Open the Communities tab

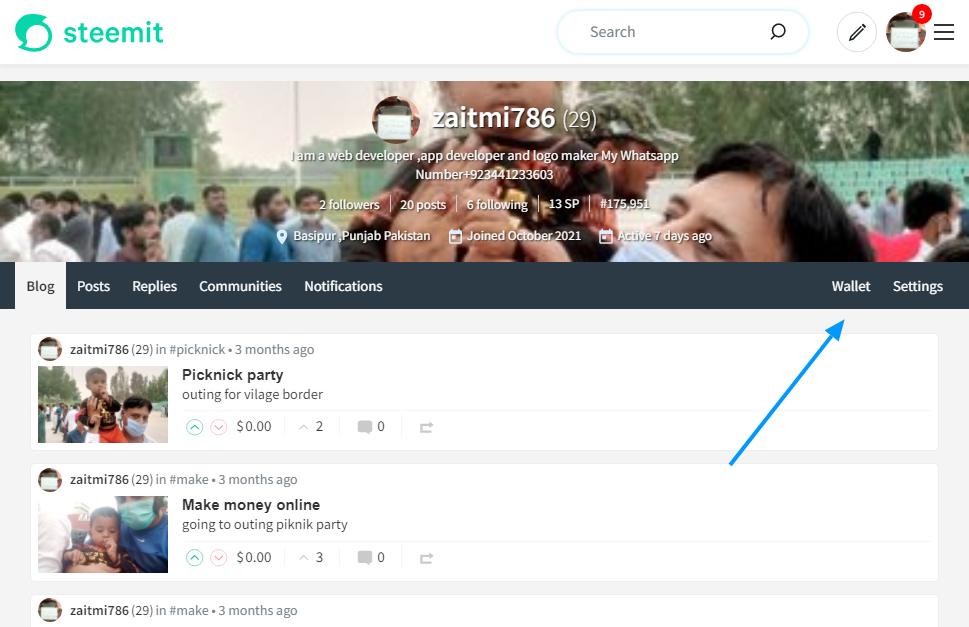(240, 286)
